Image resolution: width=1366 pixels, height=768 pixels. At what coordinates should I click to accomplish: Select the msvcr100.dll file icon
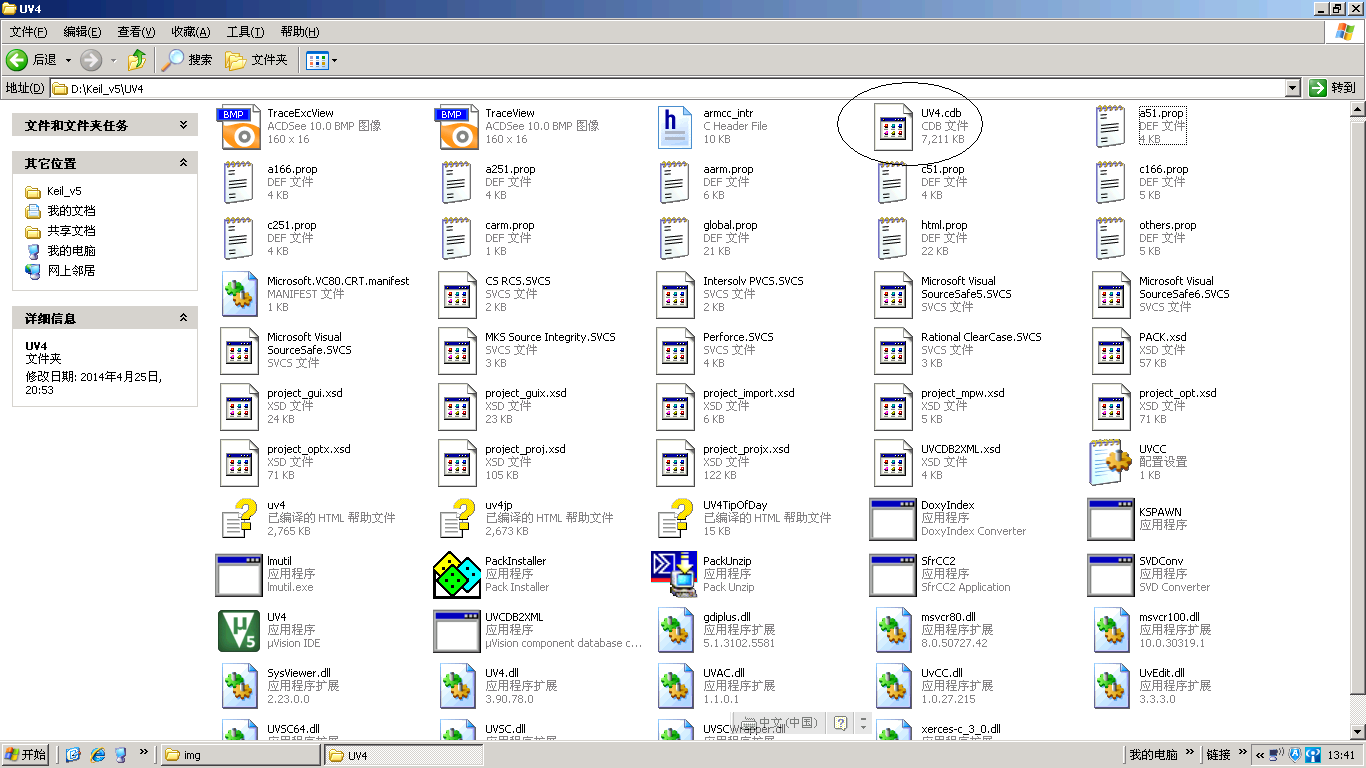(1111, 630)
